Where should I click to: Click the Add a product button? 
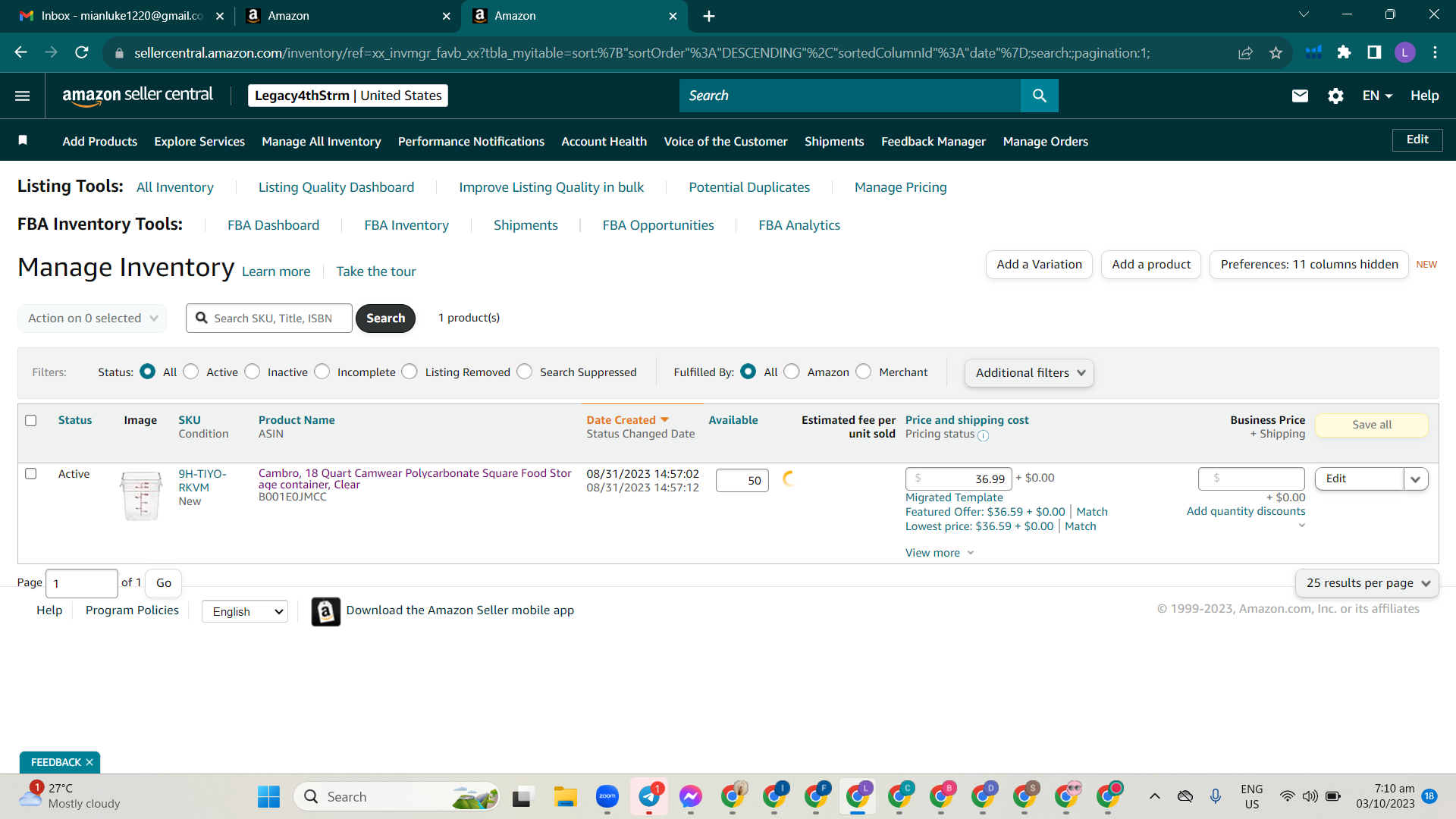click(1151, 265)
